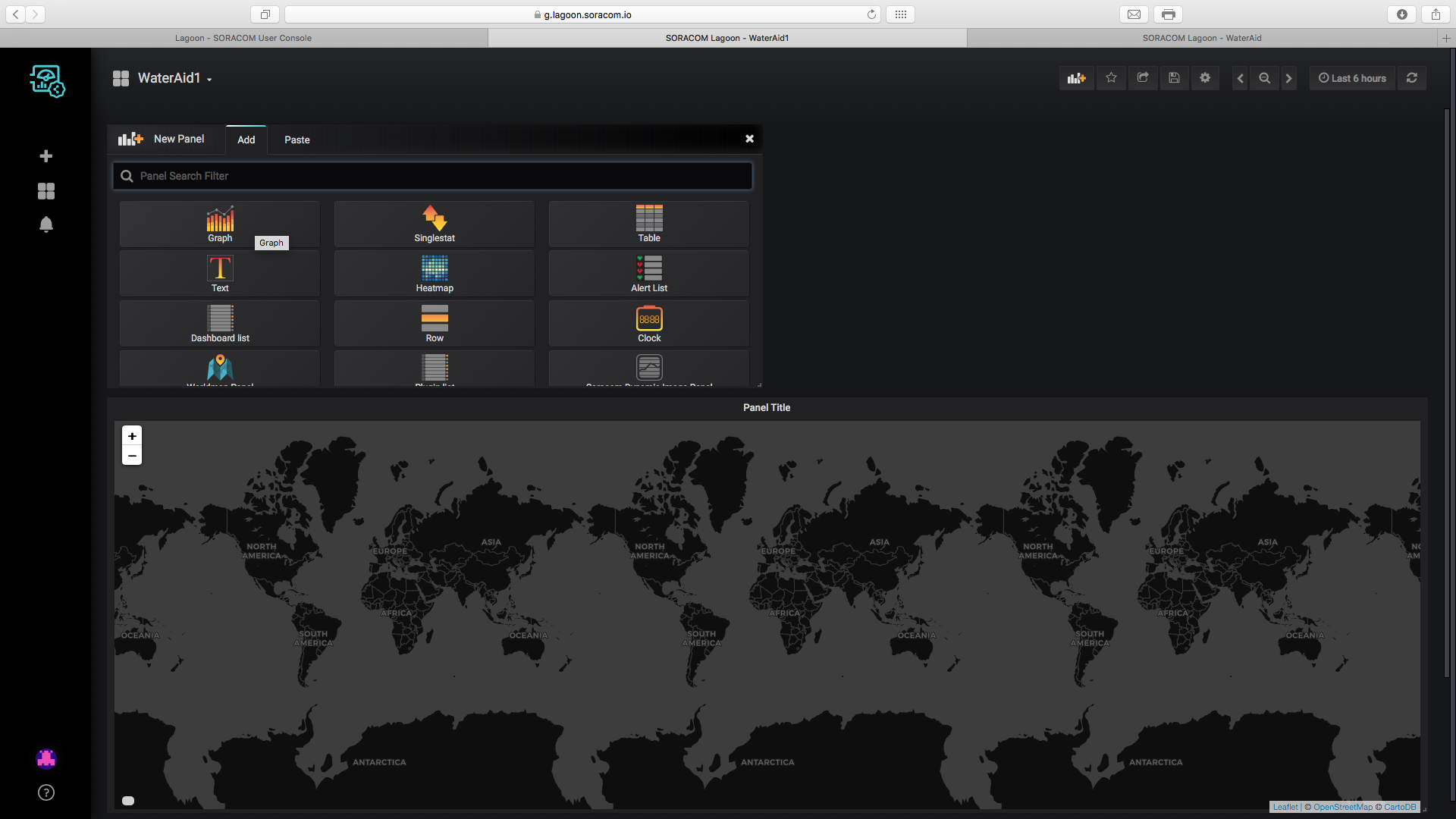This screenshot has height=819, width=1456.
Task: Open the Last 6 hours time picker
Action: coord(1352,78)
